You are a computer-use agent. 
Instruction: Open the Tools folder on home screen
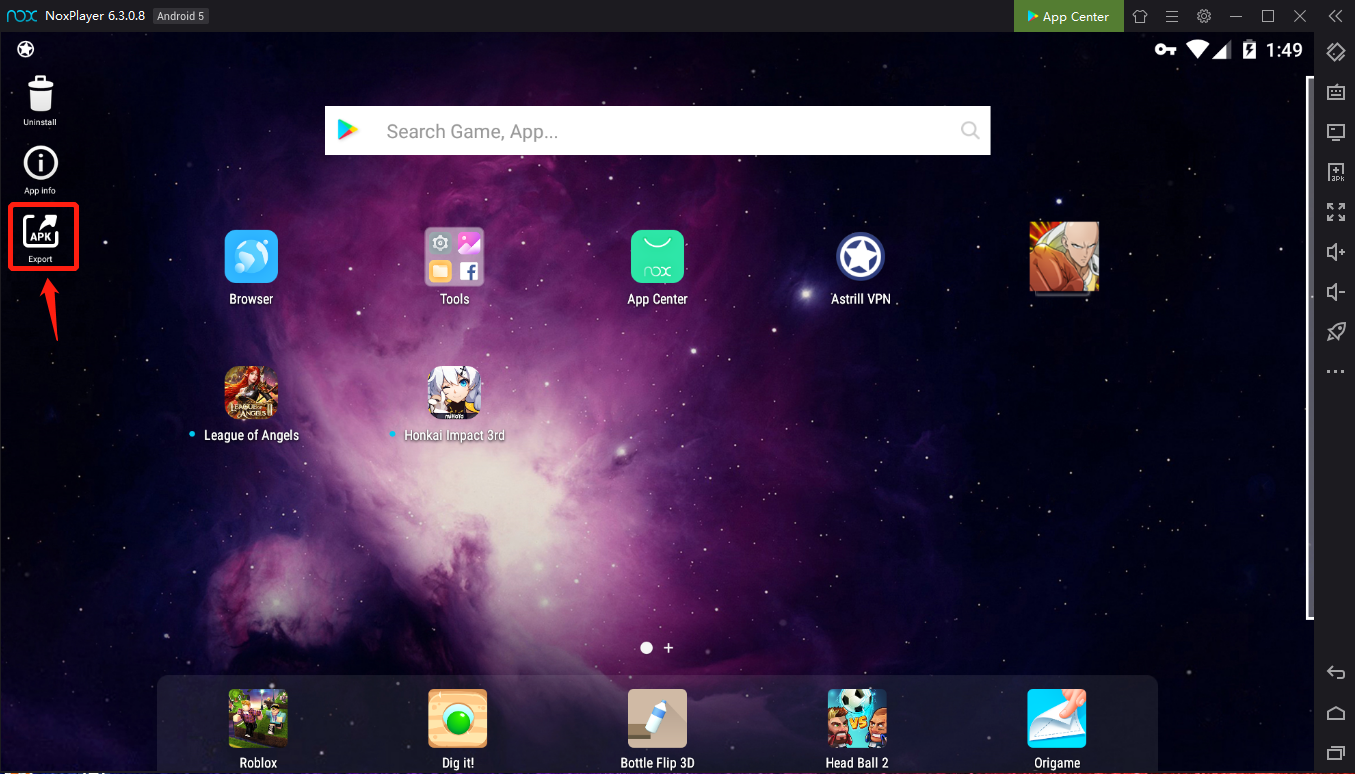[x=454, y=256]
